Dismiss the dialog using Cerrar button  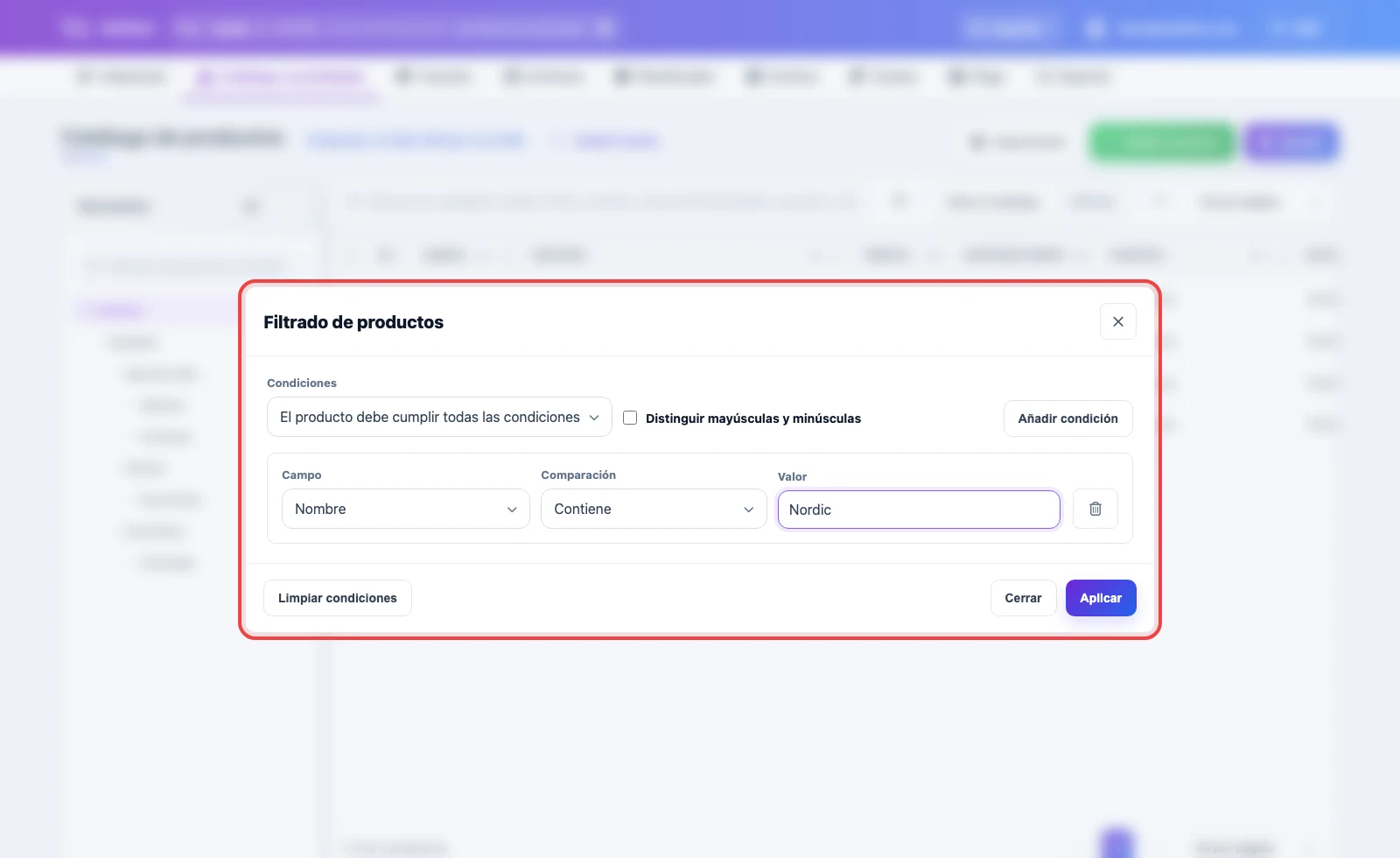[1023, 598]
